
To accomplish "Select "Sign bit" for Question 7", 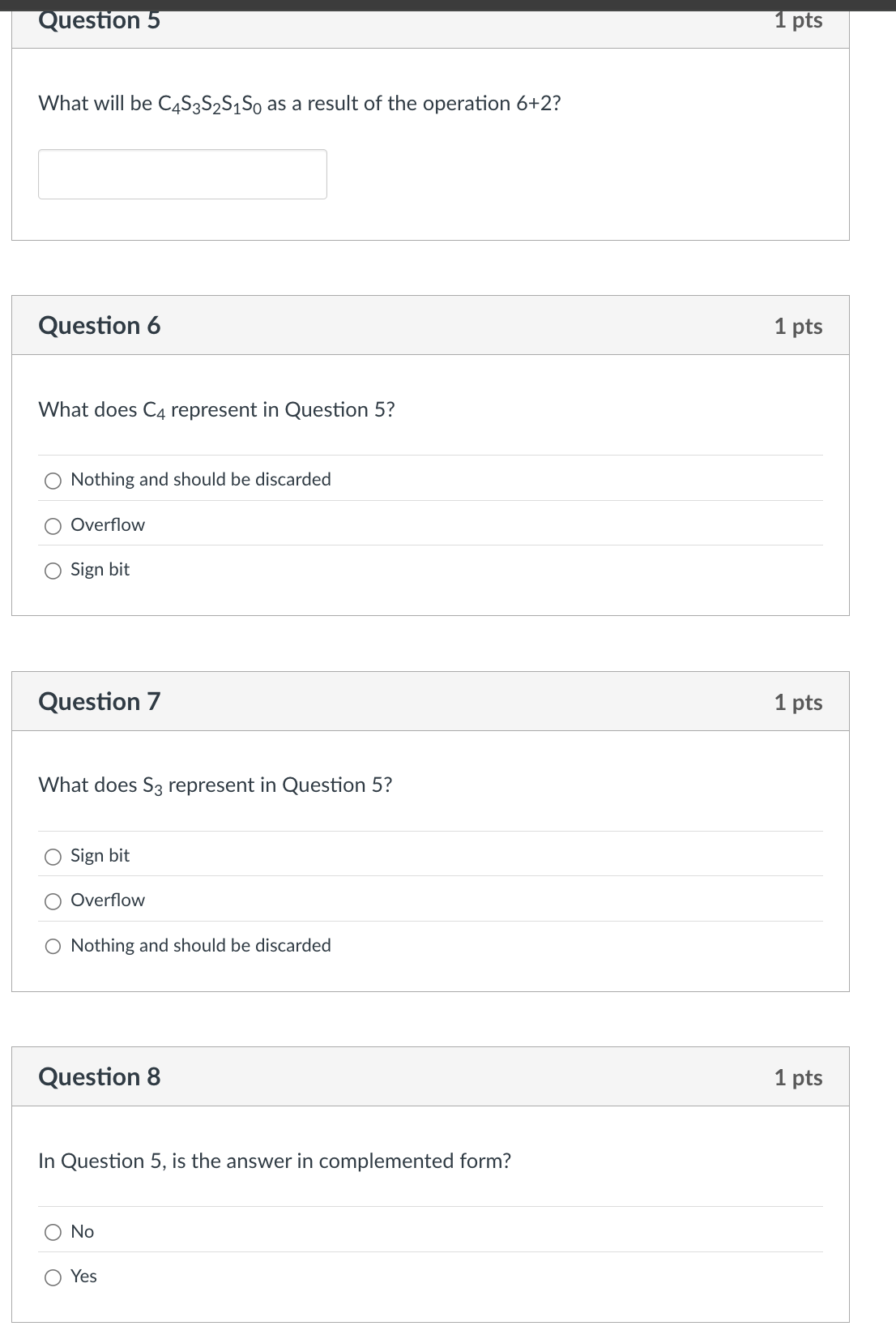I will point(53,855).
